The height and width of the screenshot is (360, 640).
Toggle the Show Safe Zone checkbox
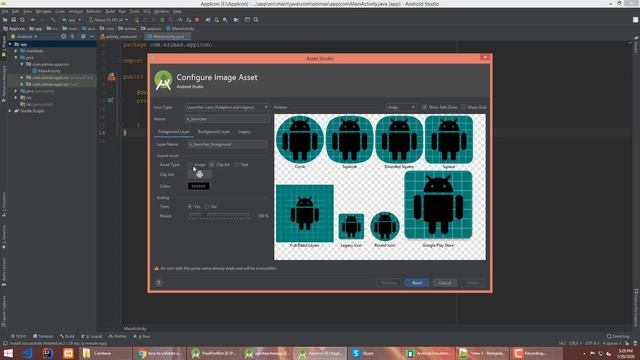tap(424, 107)
